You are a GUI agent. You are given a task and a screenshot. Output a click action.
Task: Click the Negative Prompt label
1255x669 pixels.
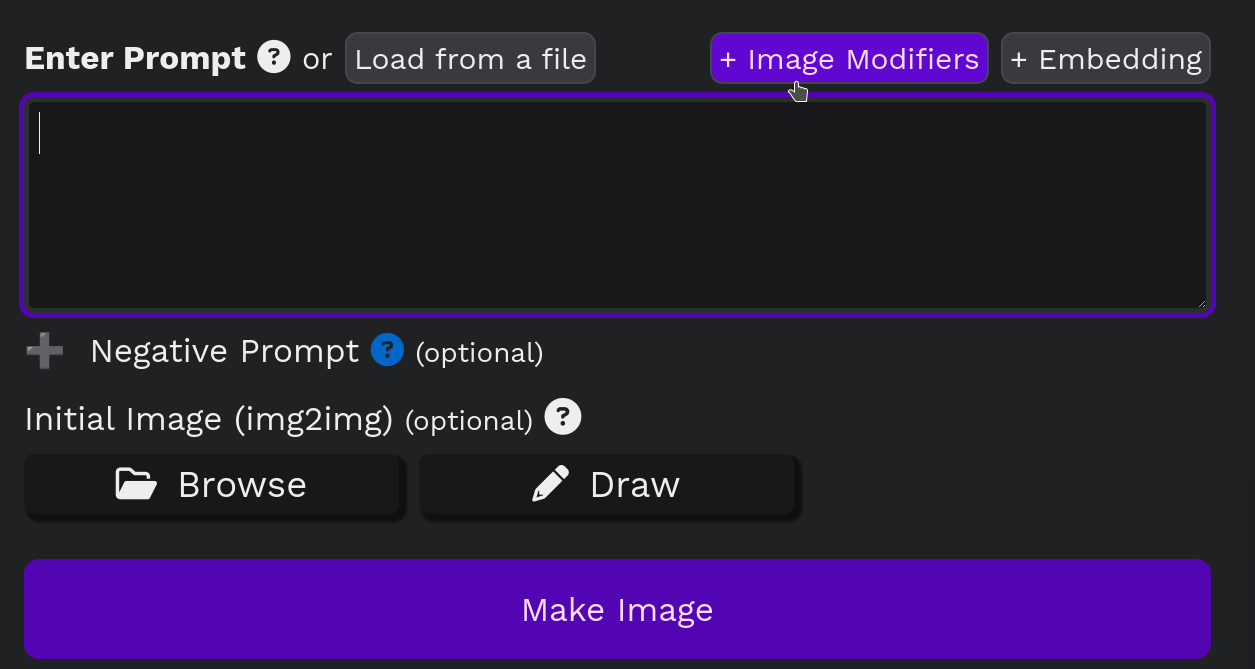(x=224, y=351)
